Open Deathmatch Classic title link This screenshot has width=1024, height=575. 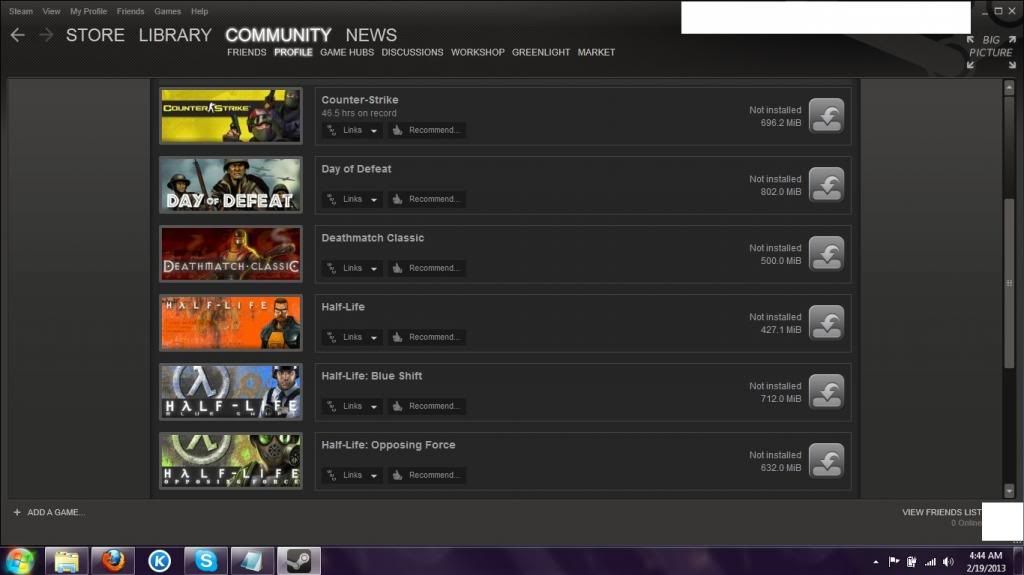pos(372,238)
